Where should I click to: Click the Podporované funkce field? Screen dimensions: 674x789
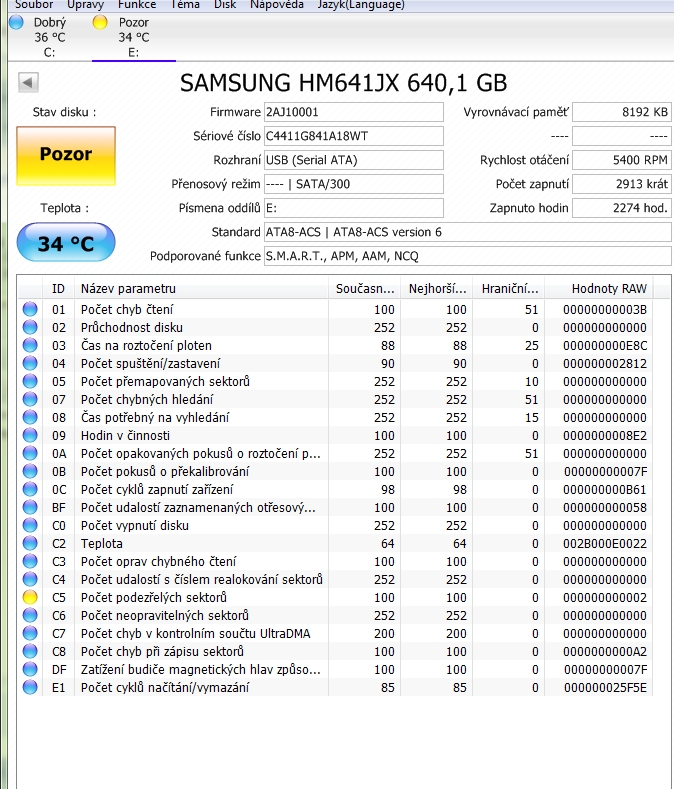pos(468,256)
